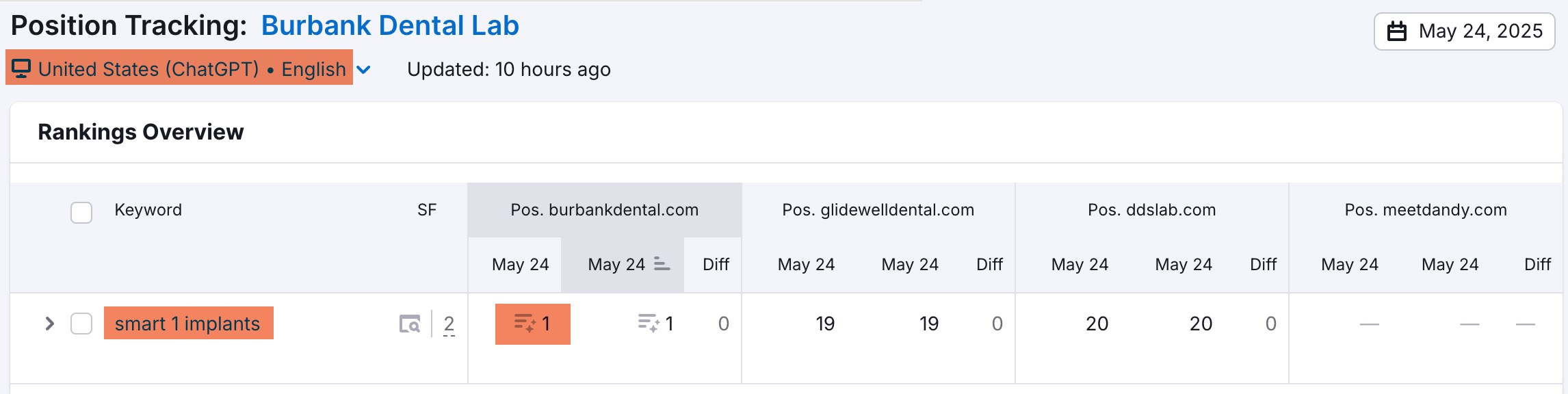This screenshot has height=394, width=1568.
Task: Click the desktop monitor icon near United States
Action: (21, 69)
